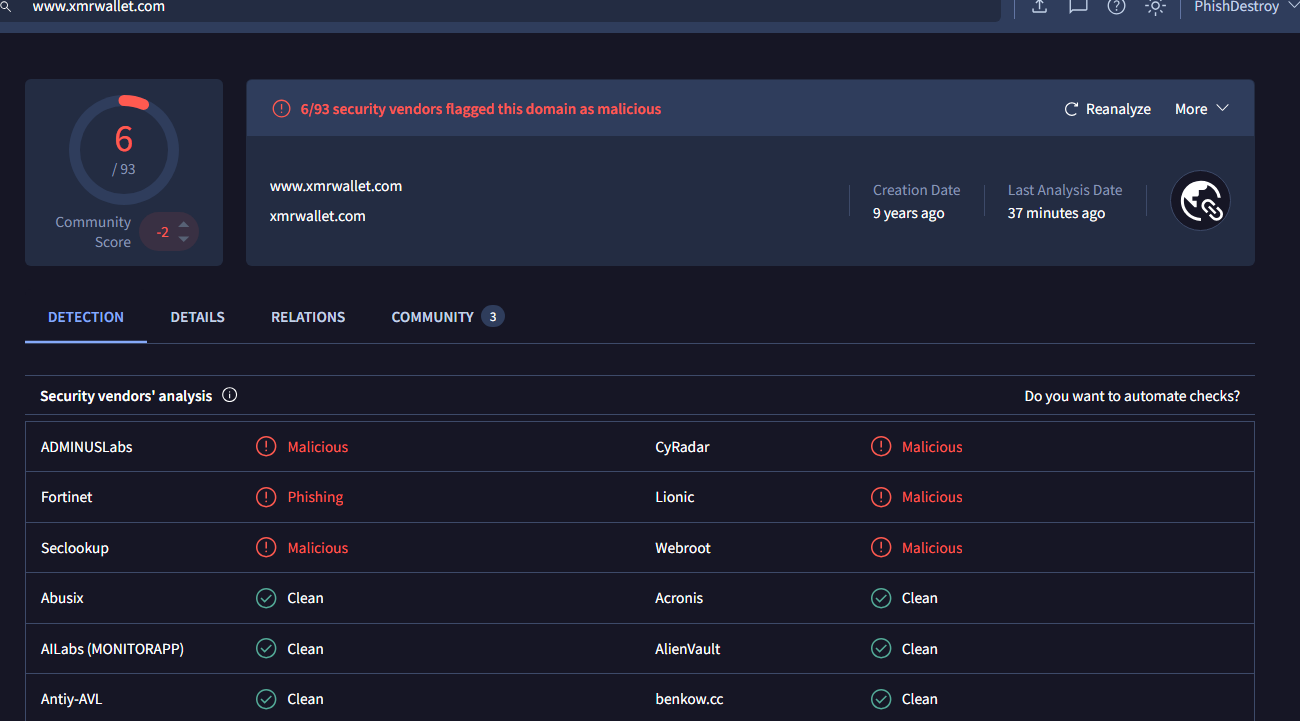Click the alert icon next to Fortinet's Phishing verdict
Viewport: 1300px width, 721px height.
click(266, 496)
